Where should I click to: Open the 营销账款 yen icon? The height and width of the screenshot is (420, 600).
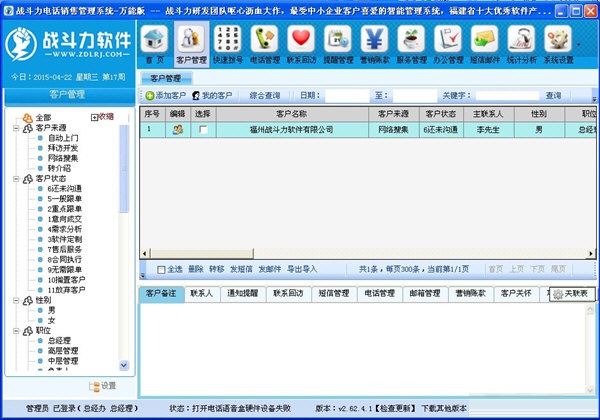pos(375,39)
